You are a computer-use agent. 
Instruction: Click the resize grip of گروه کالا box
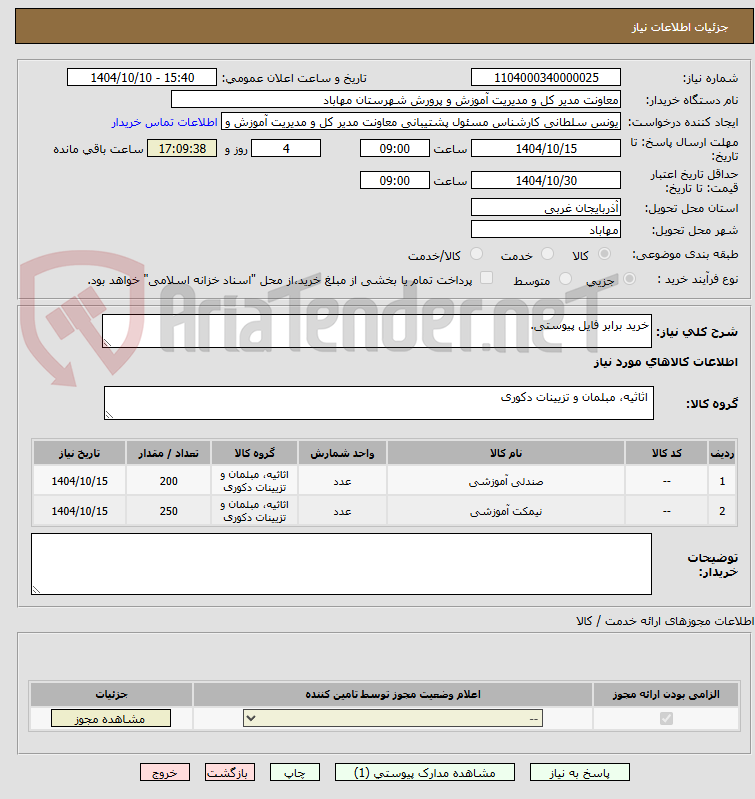(x=109, y=415)
